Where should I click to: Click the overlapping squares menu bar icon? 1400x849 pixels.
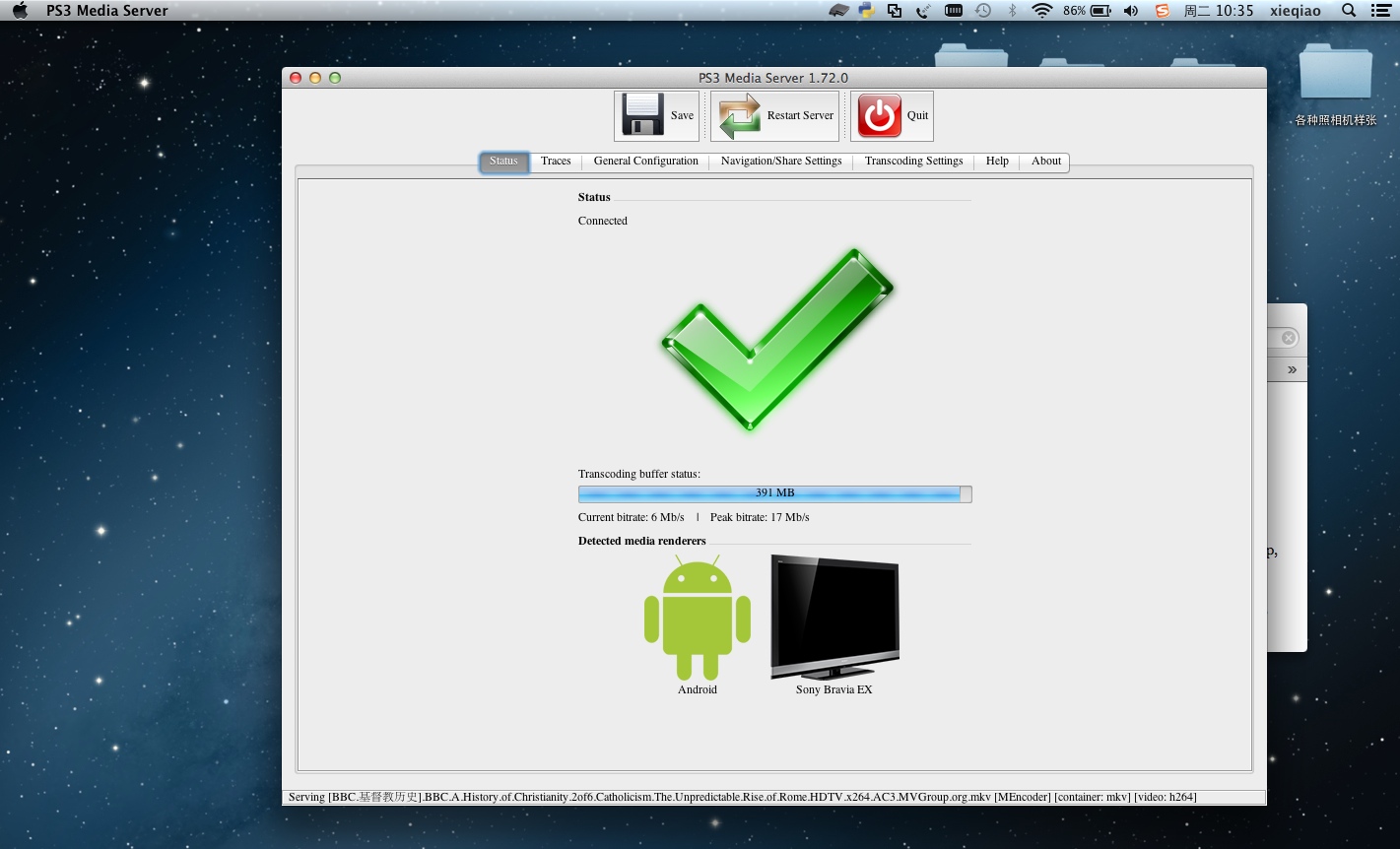[895, 11]
